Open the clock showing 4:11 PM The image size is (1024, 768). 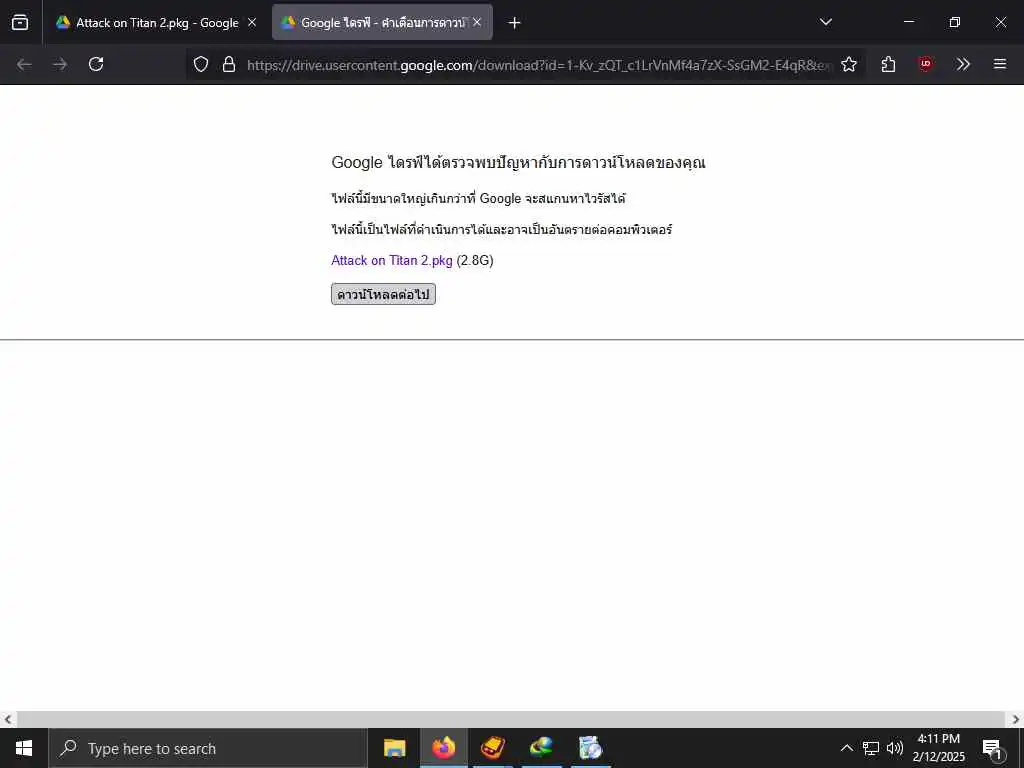click(x=938, y=748)
